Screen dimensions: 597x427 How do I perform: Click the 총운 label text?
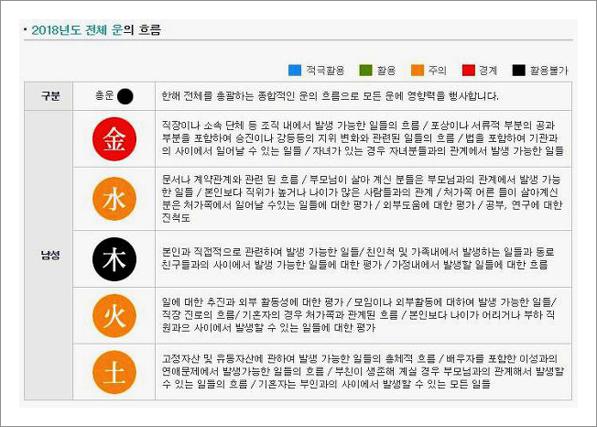pos(105,96)
